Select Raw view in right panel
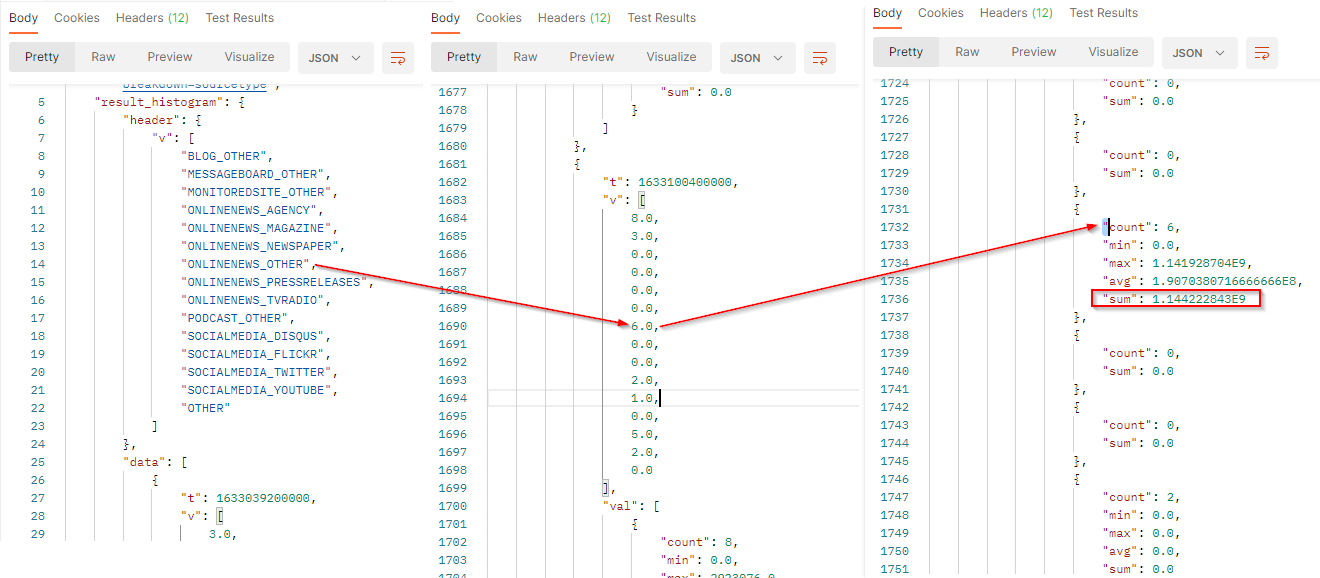The width and height of the screenshot is (1320, 578). click(967, 52)
